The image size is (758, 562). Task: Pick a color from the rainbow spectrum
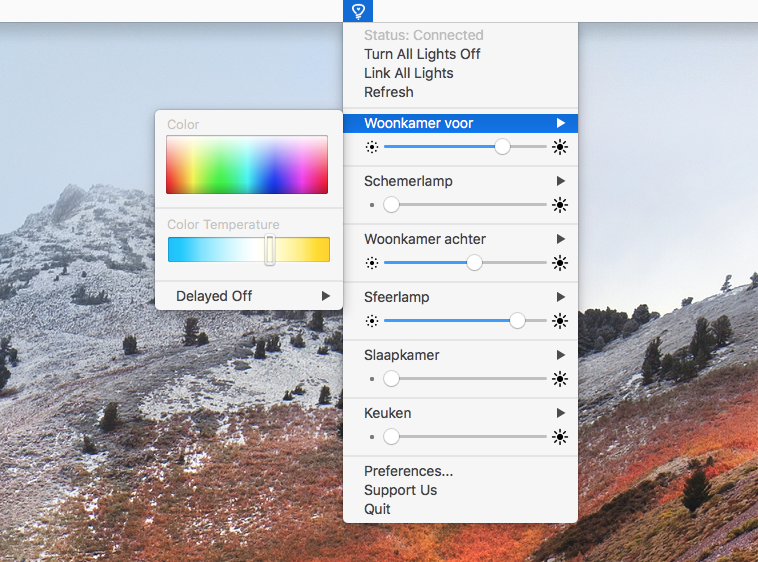coord(247,165)
